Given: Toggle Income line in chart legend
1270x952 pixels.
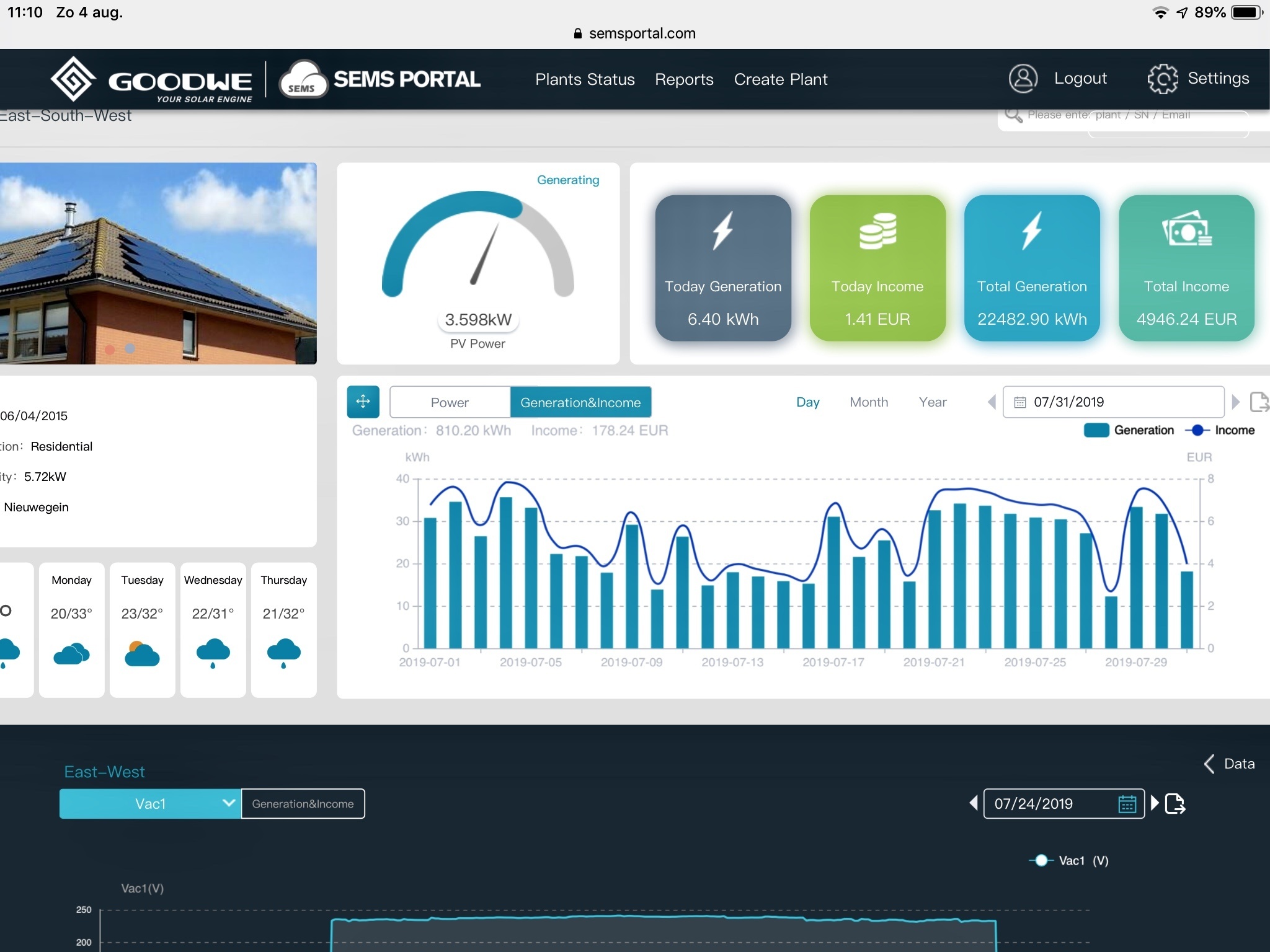Looking at the screenshot, I should pyautogui.click(x=1220, y=430).
